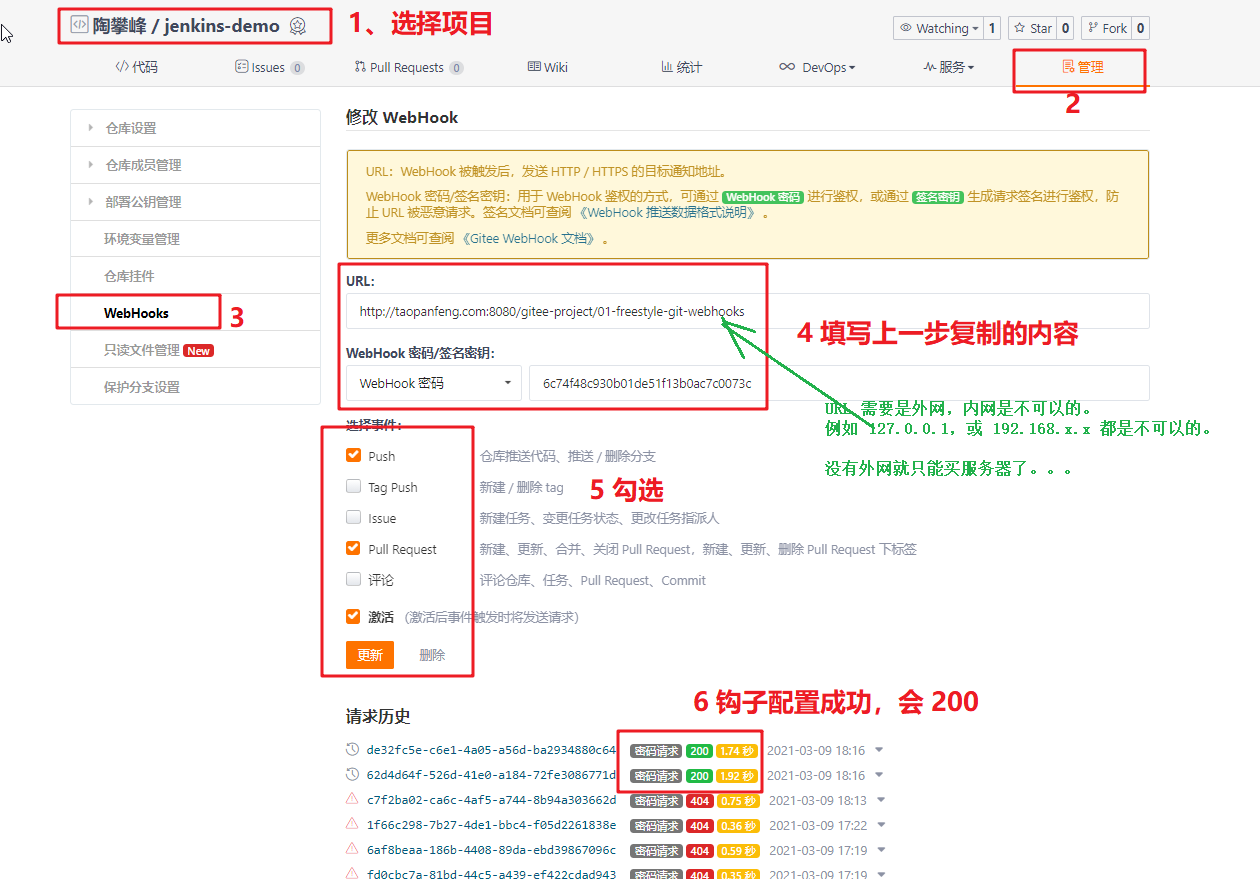Image resolution: width=1260 pixels, height=879 pixels.
Task: Click the warning triangle for 6af8beaa request
Action: 352,849
